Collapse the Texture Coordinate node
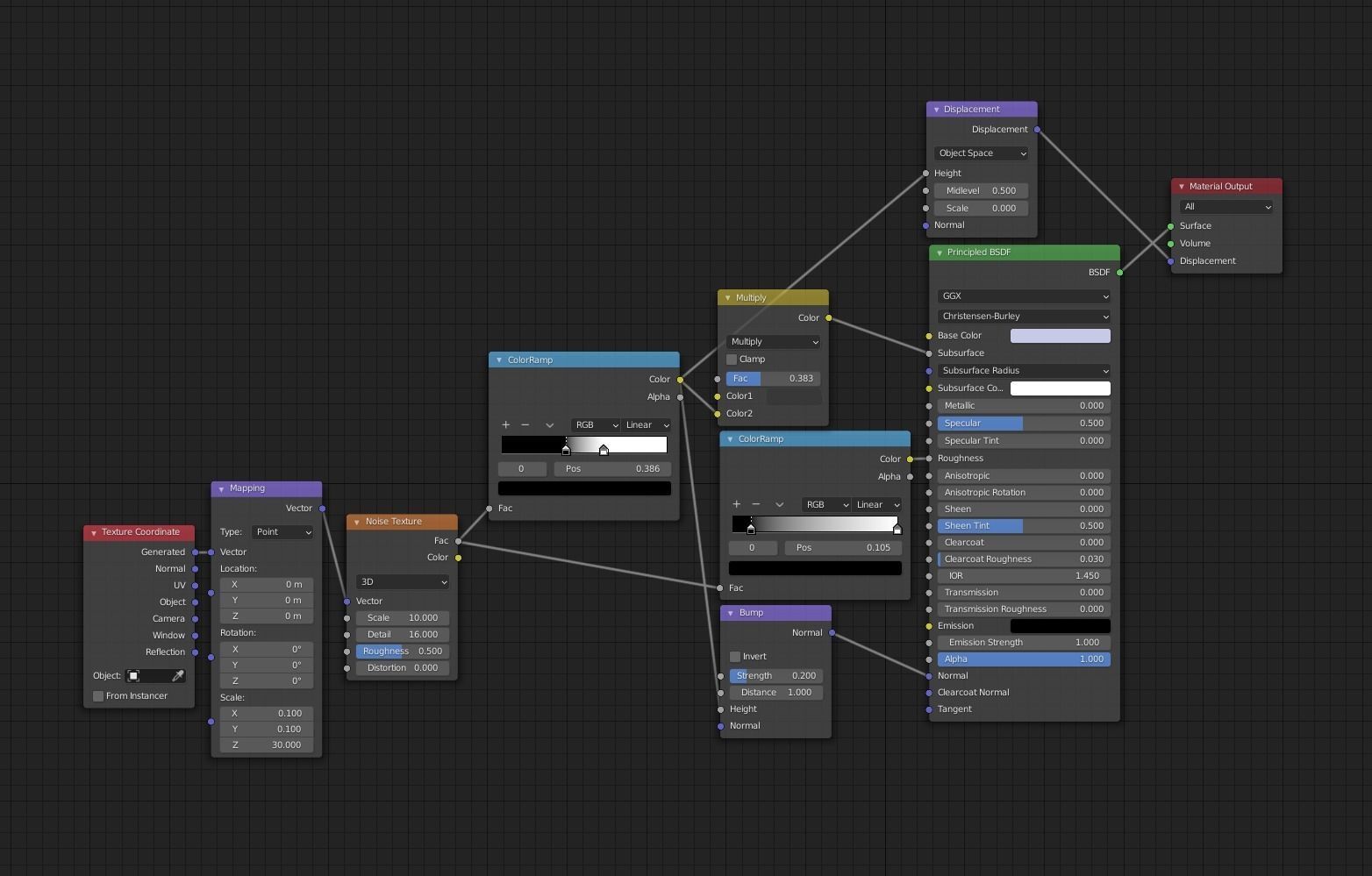 (94, 532)
